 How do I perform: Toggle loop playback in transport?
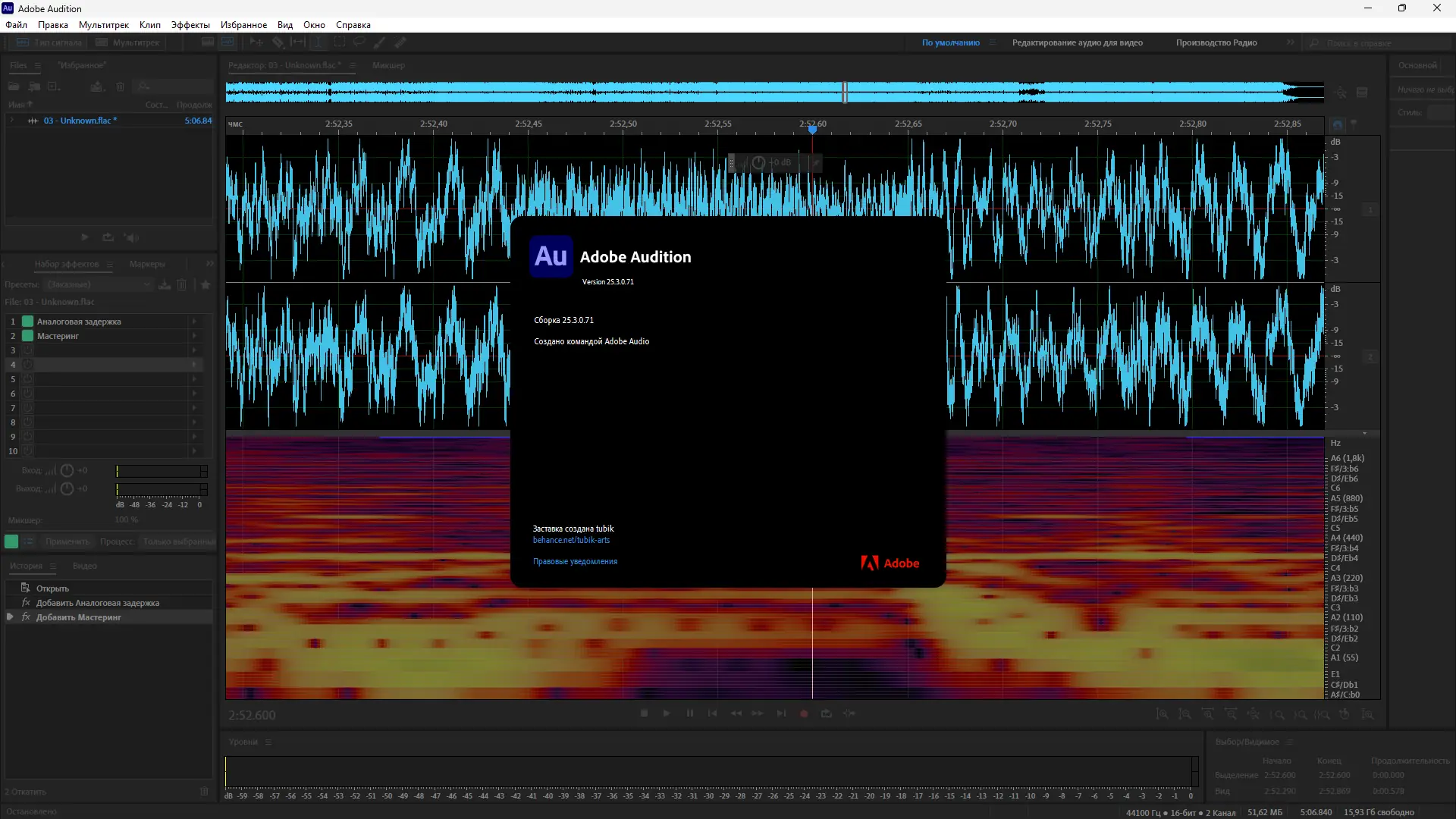pos(827,714)
